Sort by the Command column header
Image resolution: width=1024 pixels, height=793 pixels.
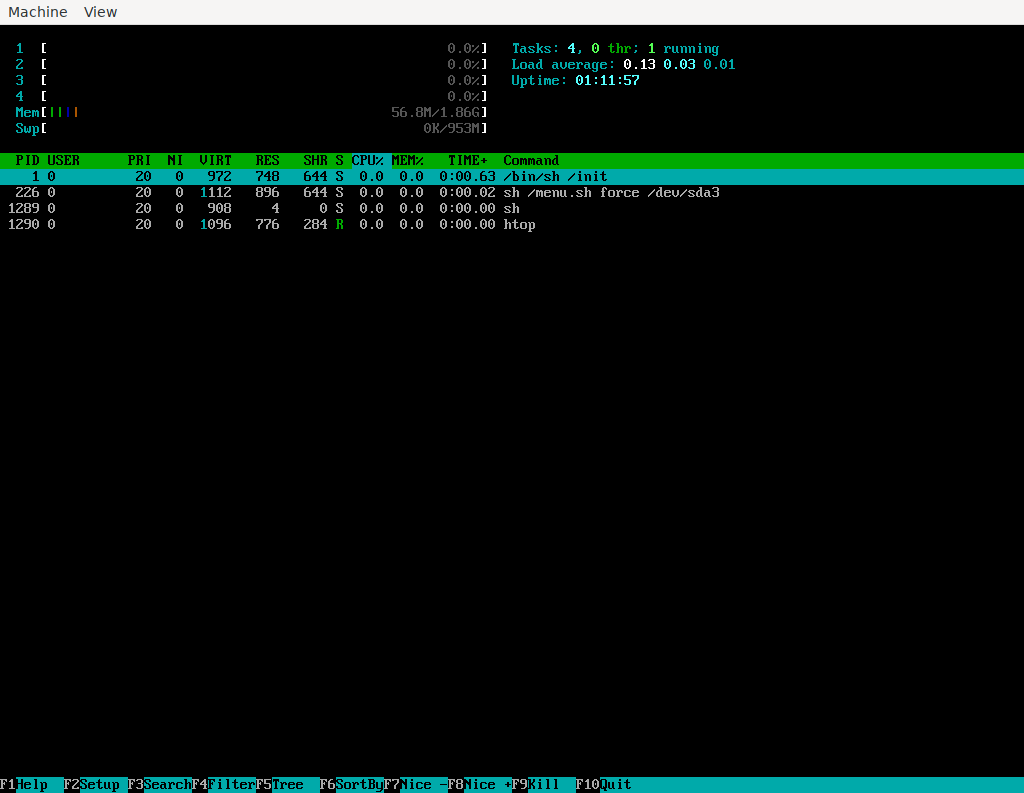[x=531, y=161]
